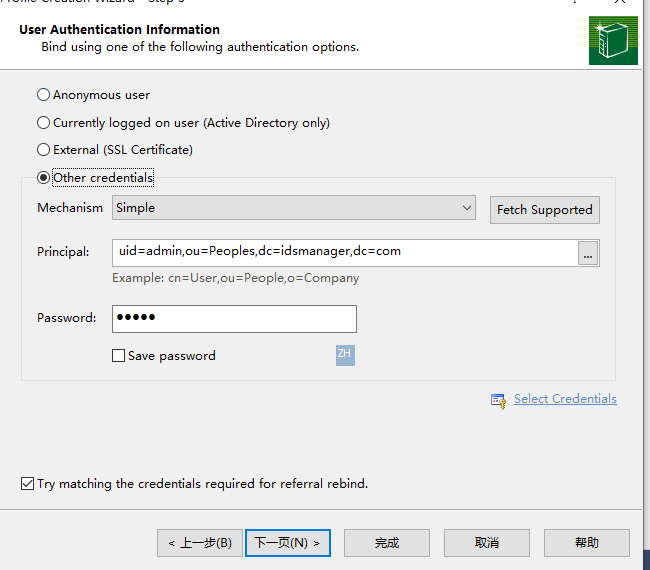Open help via the 帮助 button

pos(587,543)
